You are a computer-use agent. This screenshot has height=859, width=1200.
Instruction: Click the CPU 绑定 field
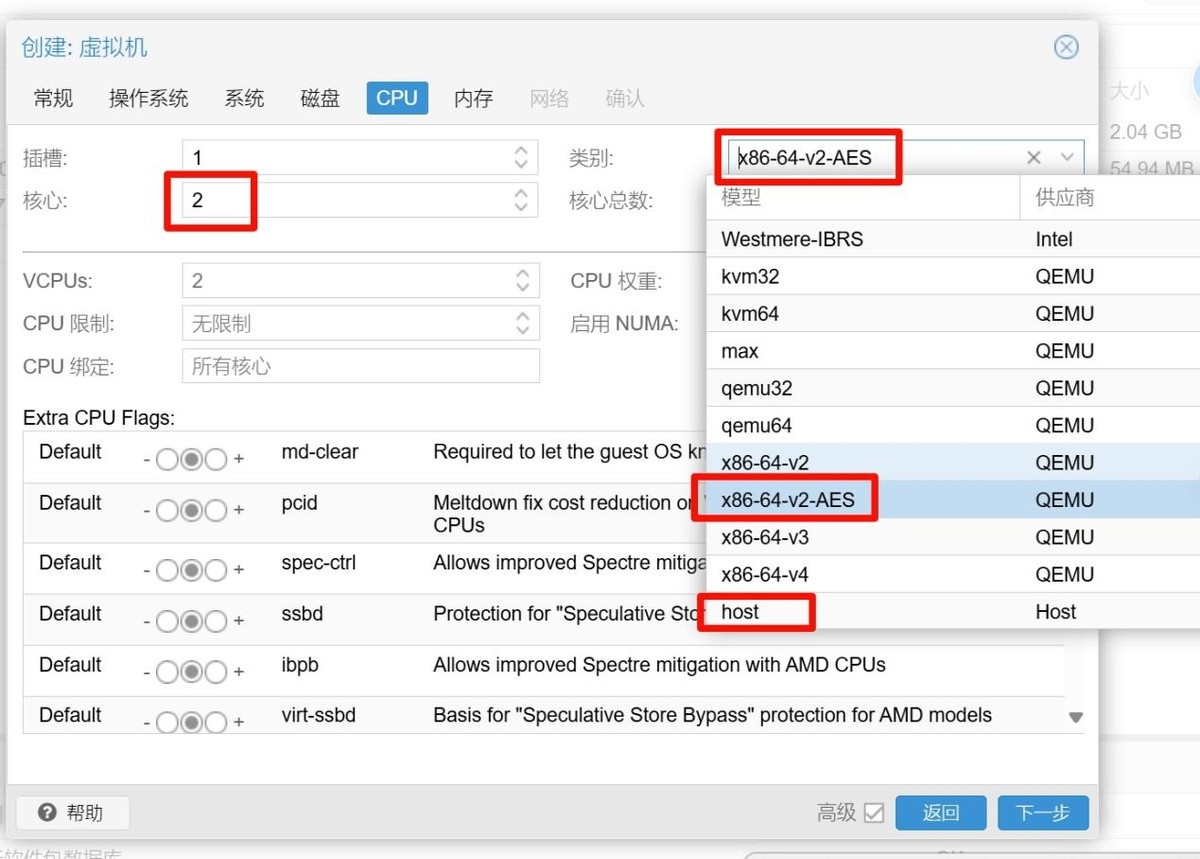[x=361, y=366]
